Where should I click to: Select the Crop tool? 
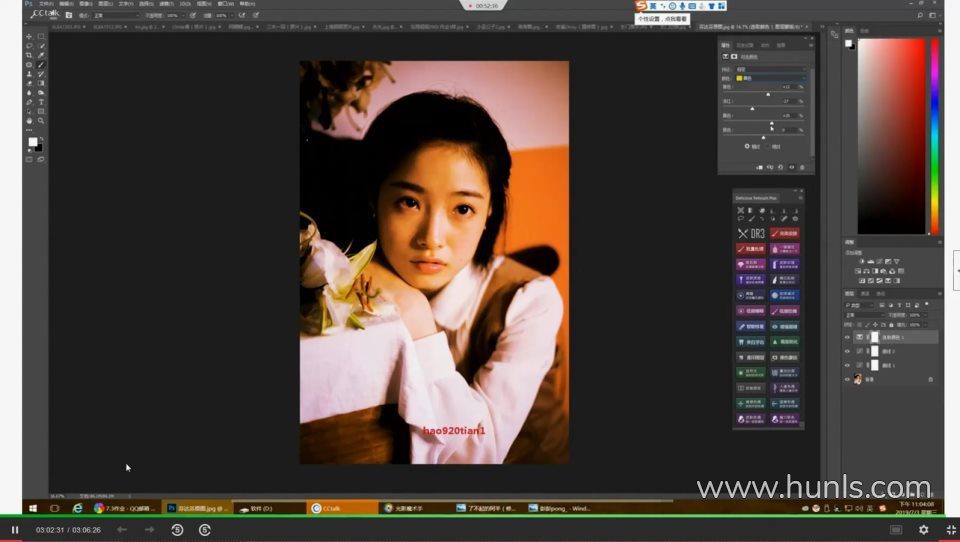click(28, 55)
